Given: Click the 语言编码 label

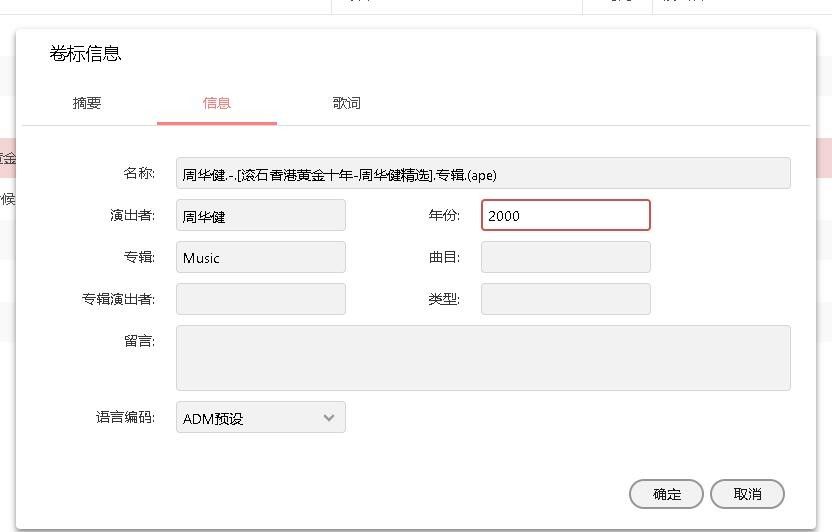Looking at the screenshot, I should point(125,417).
